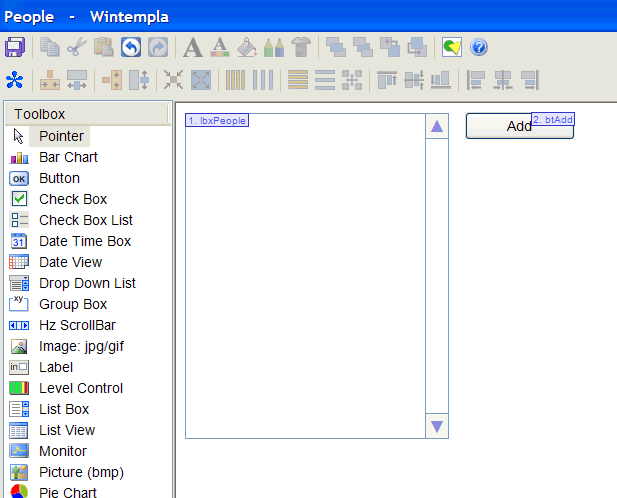Image resolution: width=617 pixels, height=498 pixels.
Task: Align selected controls to top edges
Action: [387, 80]
